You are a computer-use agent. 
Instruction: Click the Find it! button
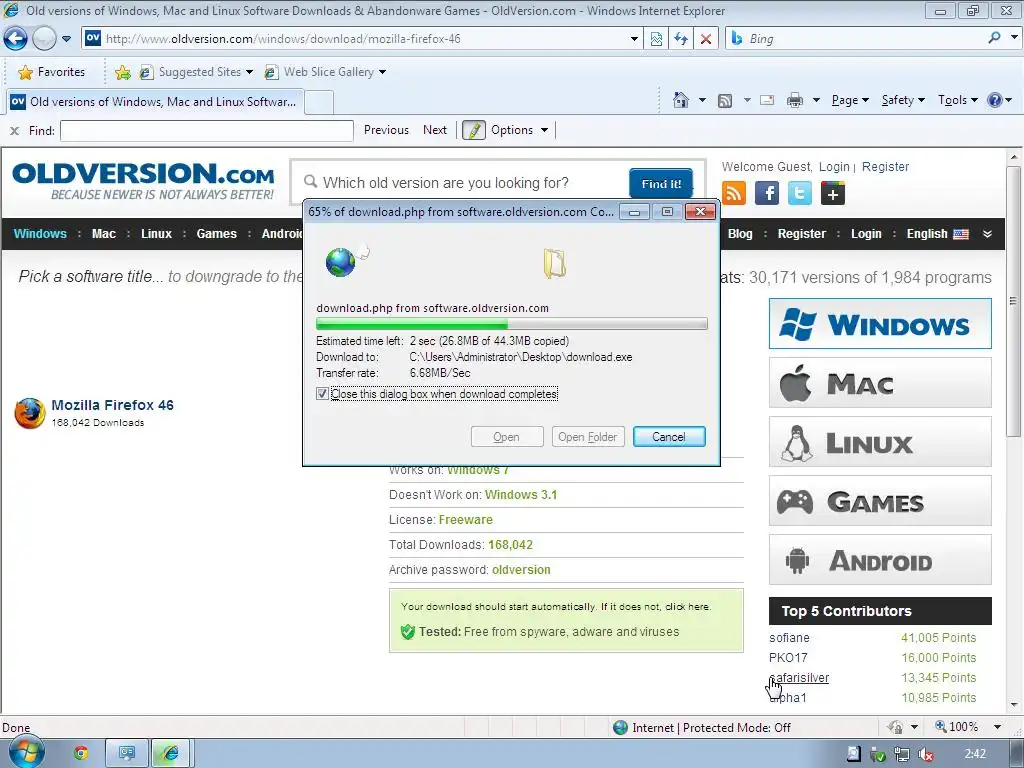(661, 184)
